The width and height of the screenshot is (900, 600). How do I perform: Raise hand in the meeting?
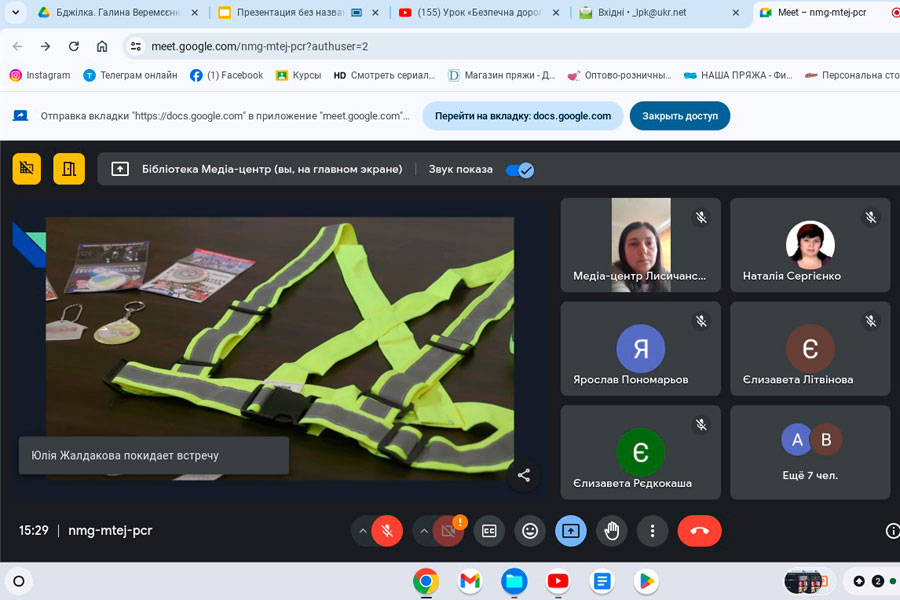pos(612,531)
